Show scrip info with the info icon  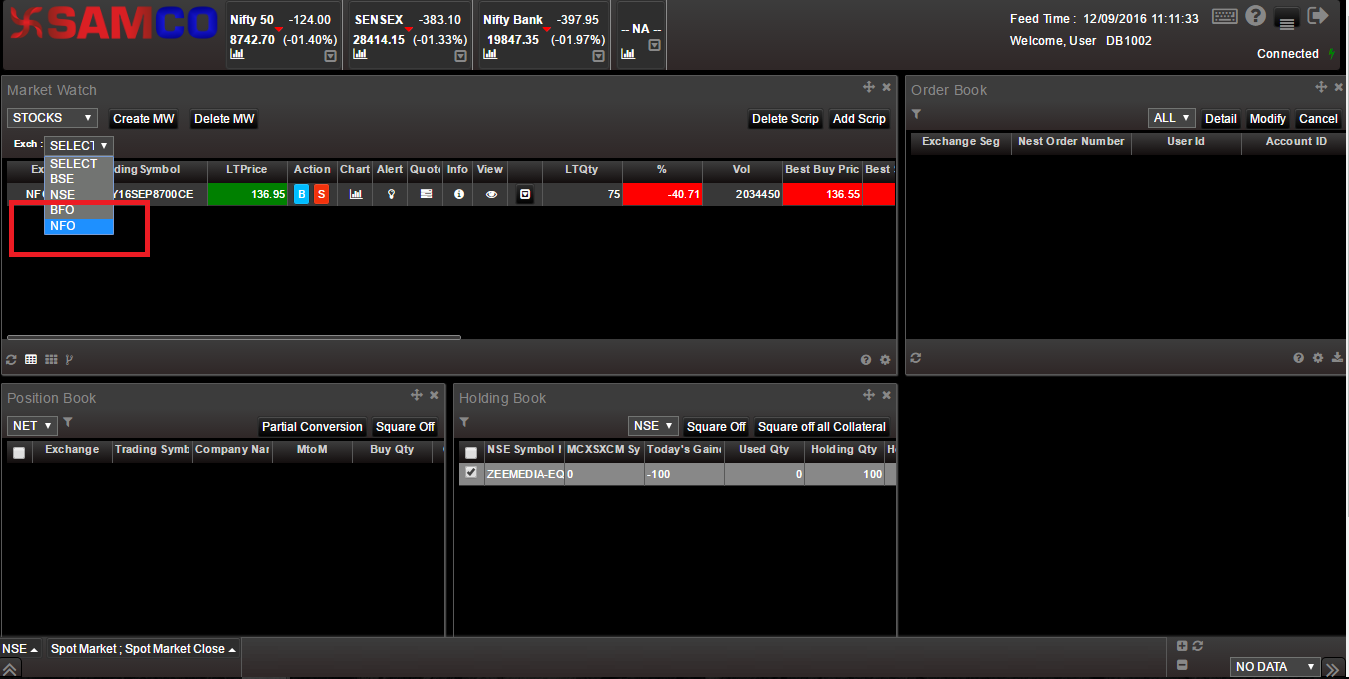459,194
